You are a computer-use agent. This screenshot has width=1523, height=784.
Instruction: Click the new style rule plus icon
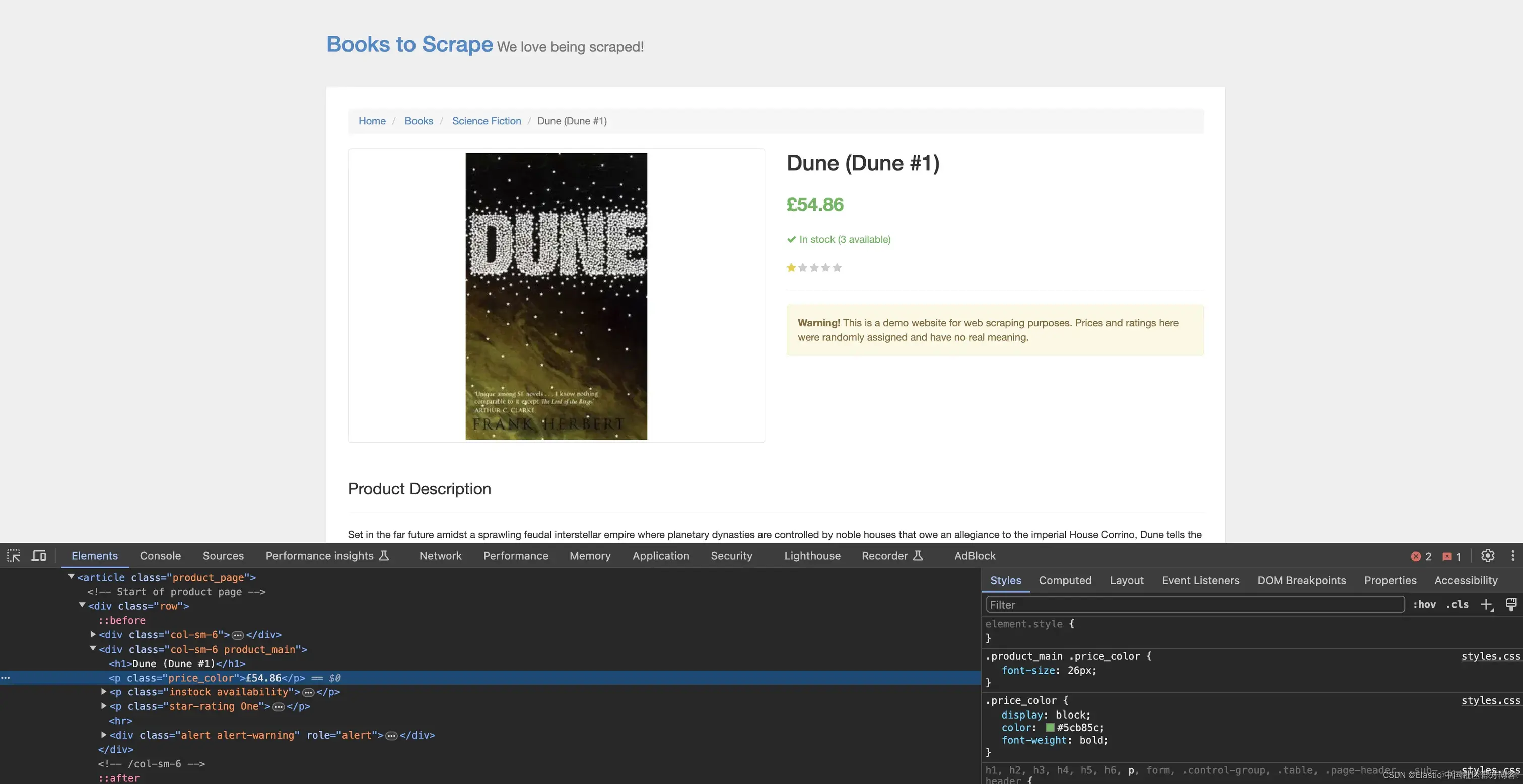(x=1486, y=604)
